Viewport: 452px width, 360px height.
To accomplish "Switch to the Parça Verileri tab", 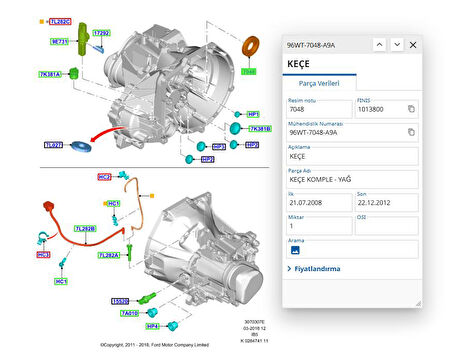I will [319, 83].
